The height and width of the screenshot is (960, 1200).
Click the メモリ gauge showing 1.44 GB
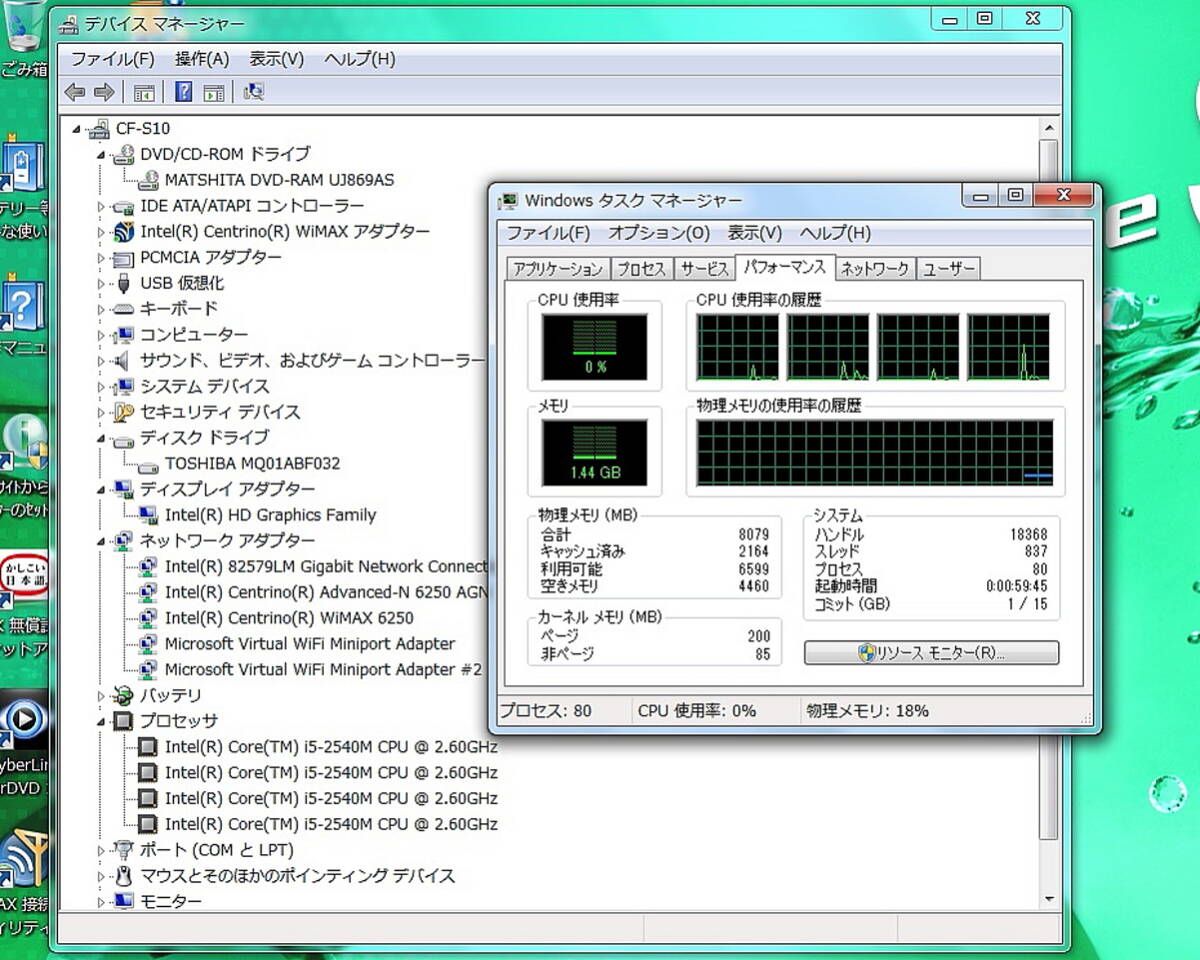(x=595, y=452)
